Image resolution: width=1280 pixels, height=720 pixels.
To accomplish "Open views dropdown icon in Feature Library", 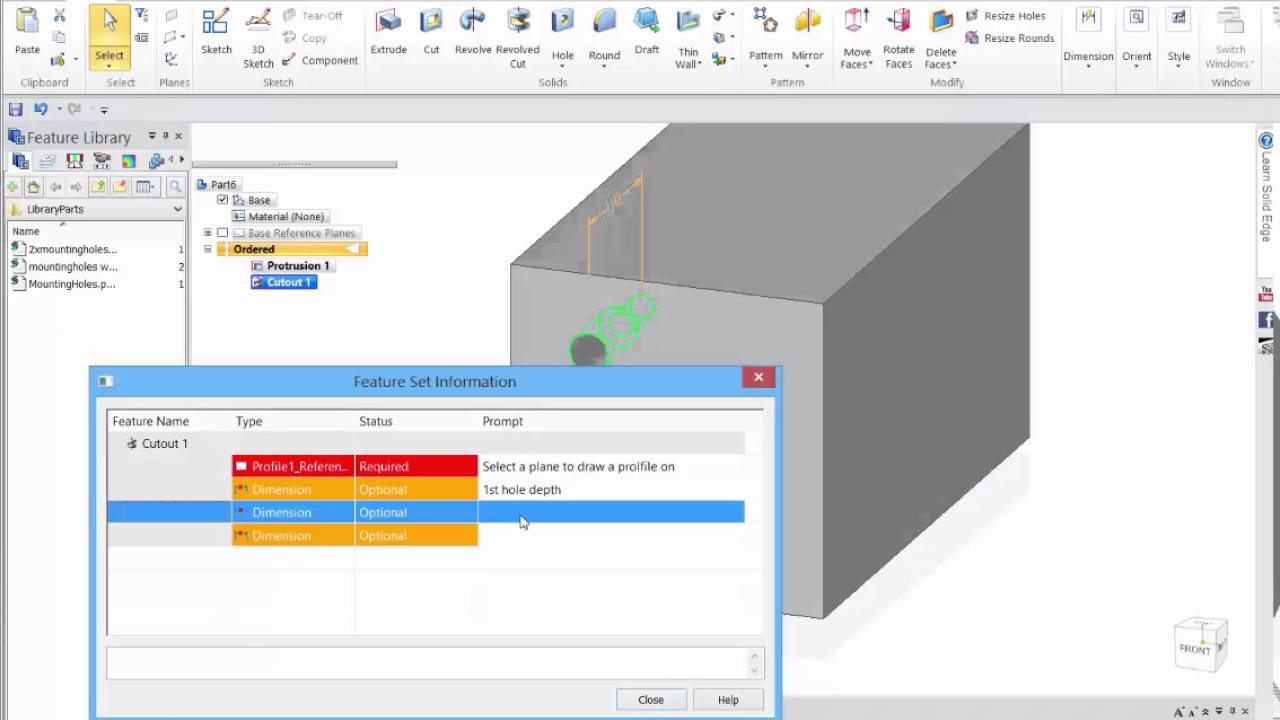I will tap(147, 186).
